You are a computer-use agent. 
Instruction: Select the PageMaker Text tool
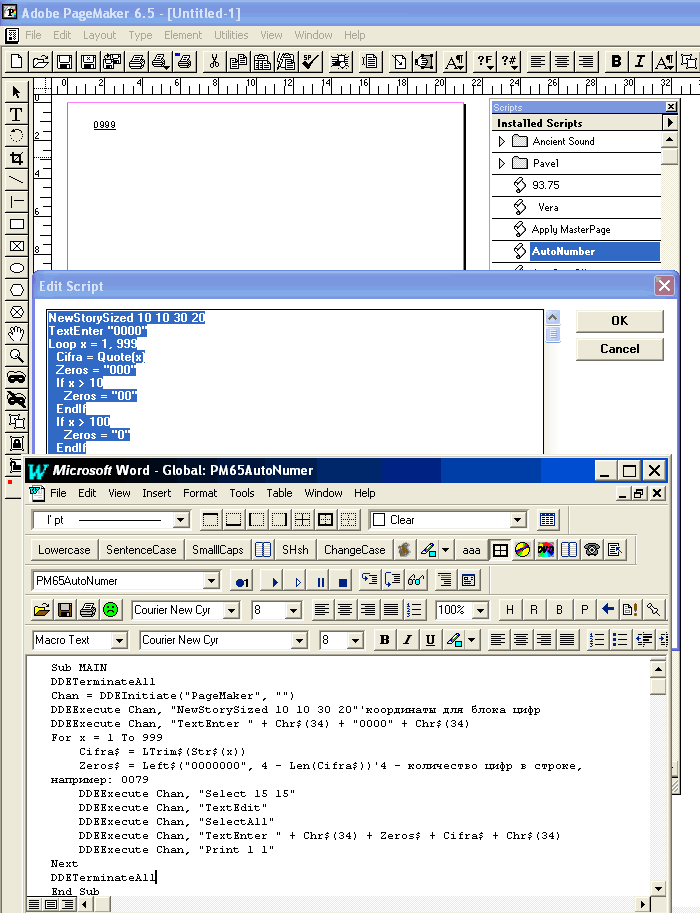[16, 114]
